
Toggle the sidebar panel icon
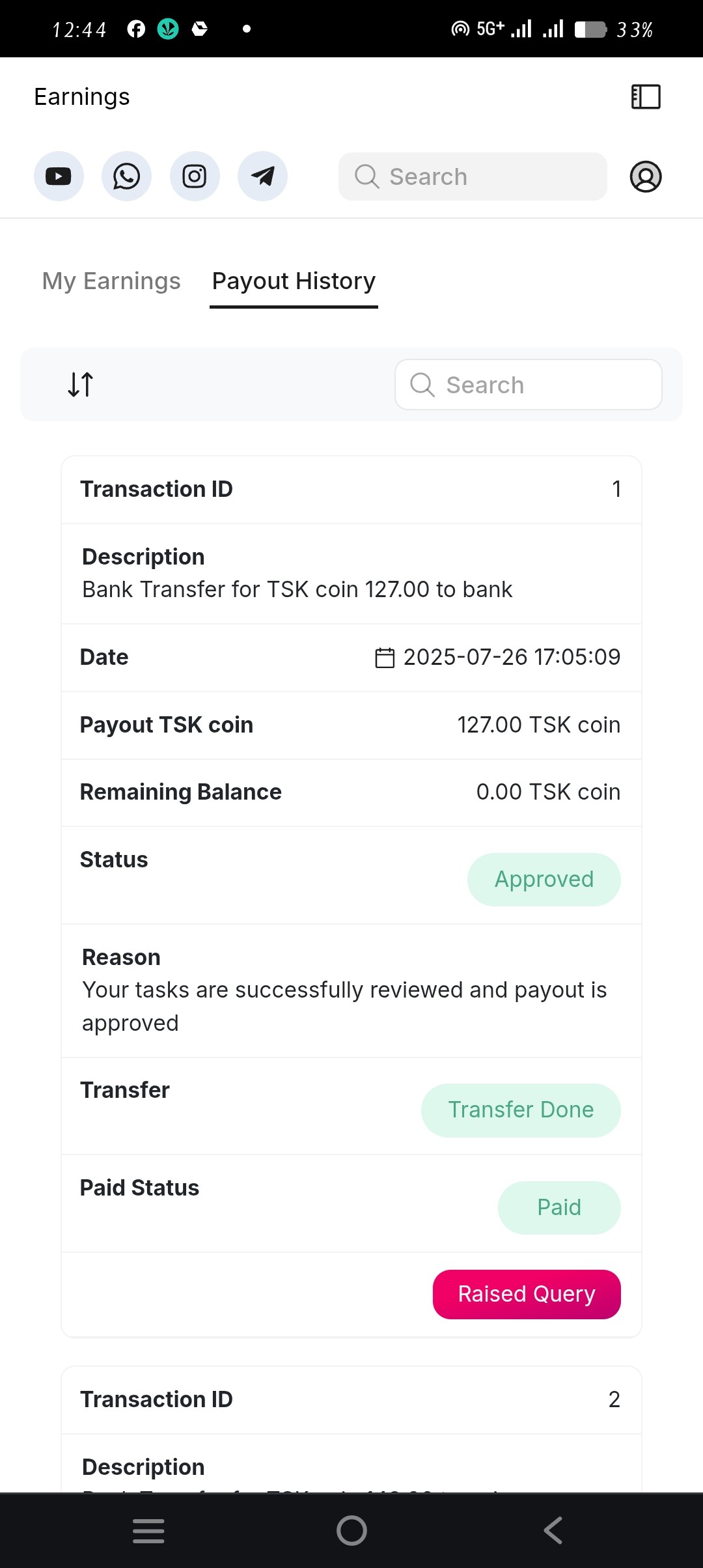[x=646, y=97]
